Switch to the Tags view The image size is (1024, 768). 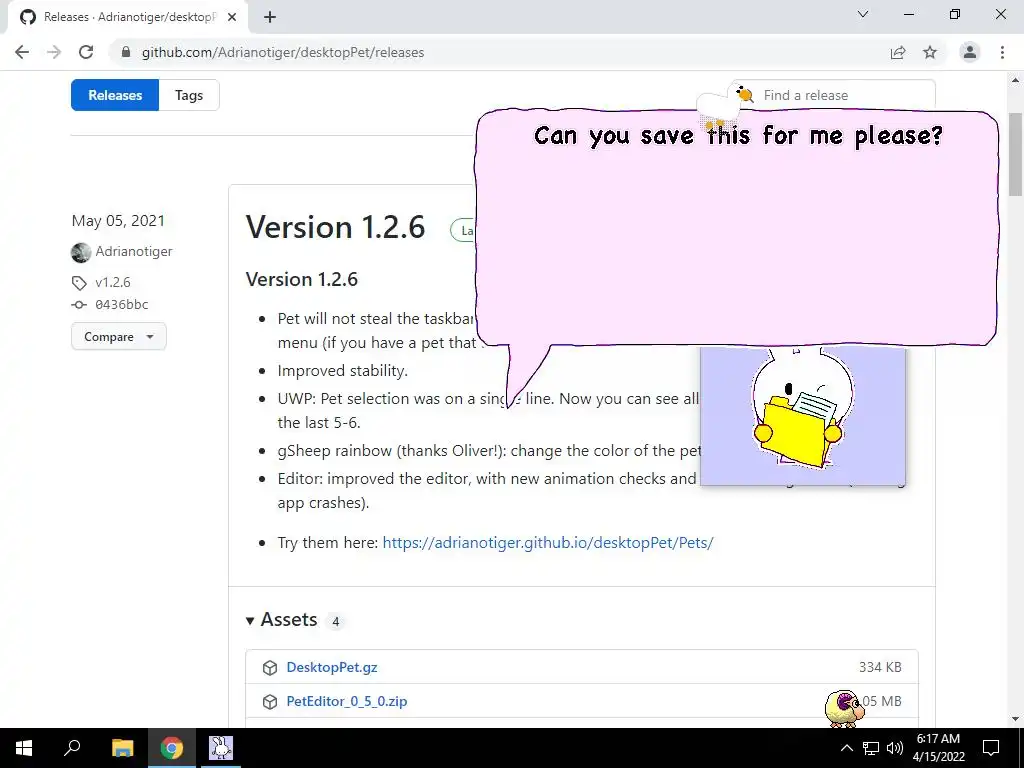(x=189, y=95)
